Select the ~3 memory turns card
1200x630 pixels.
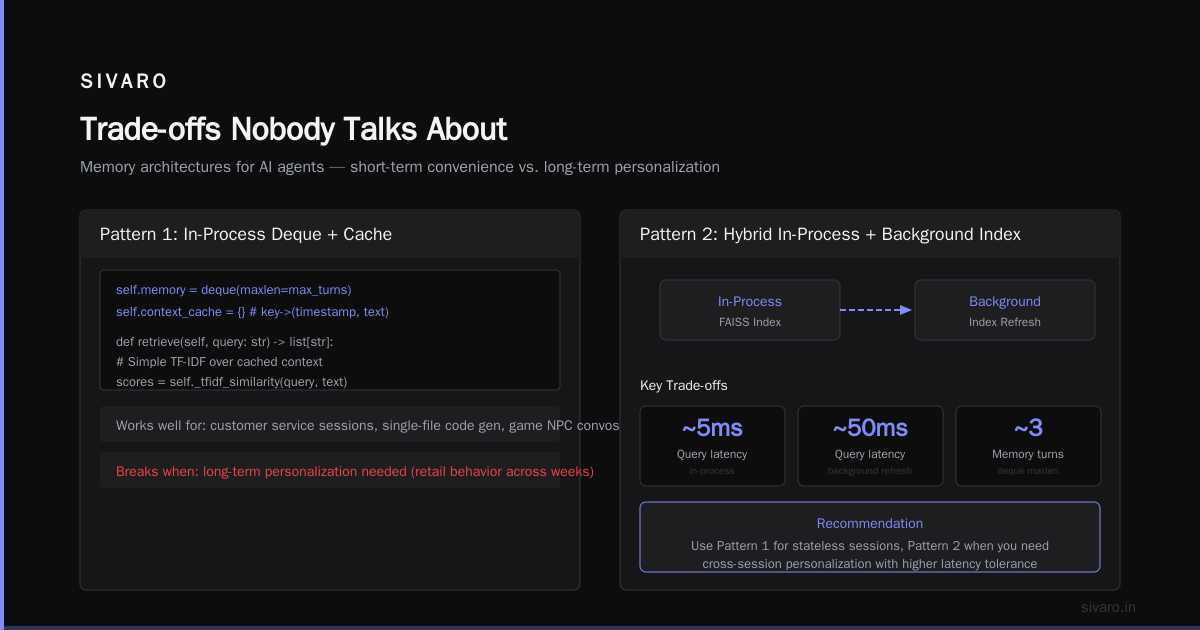pos(1028,446)
